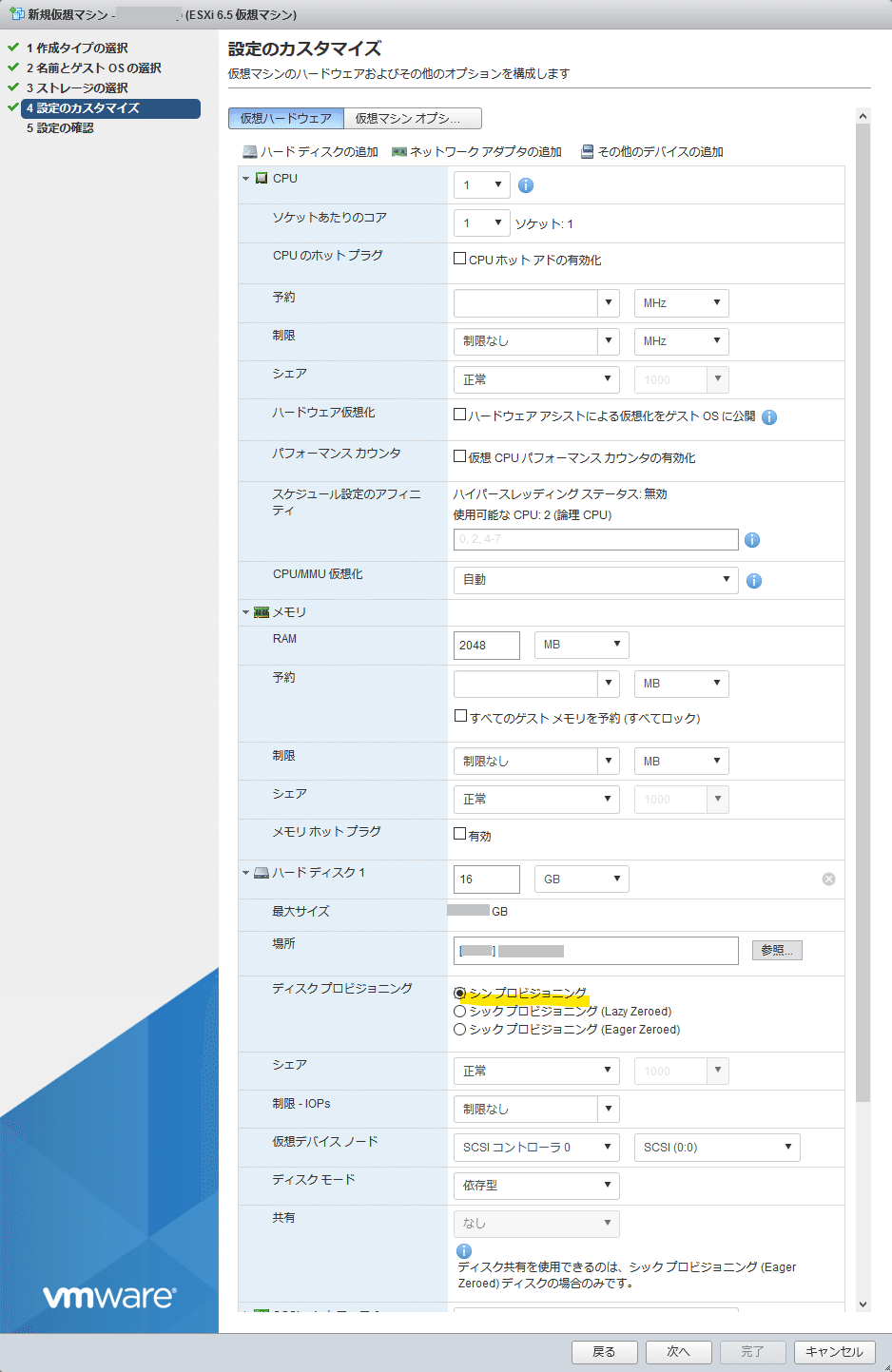Enable メモリ ホットプラグ with 有効 checkbox
The height and width of the screenshot is (1372, 892).
pyautogui.click(x=457, y=834)
